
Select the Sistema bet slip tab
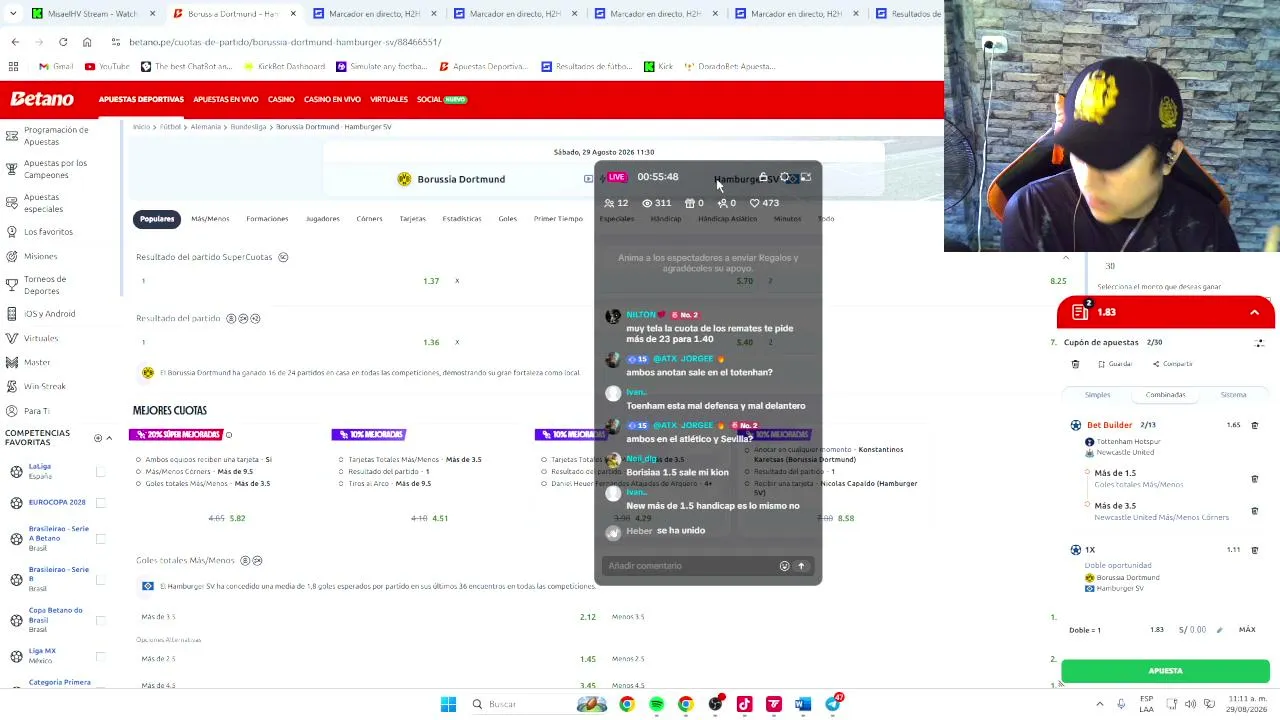(1233, 395)
